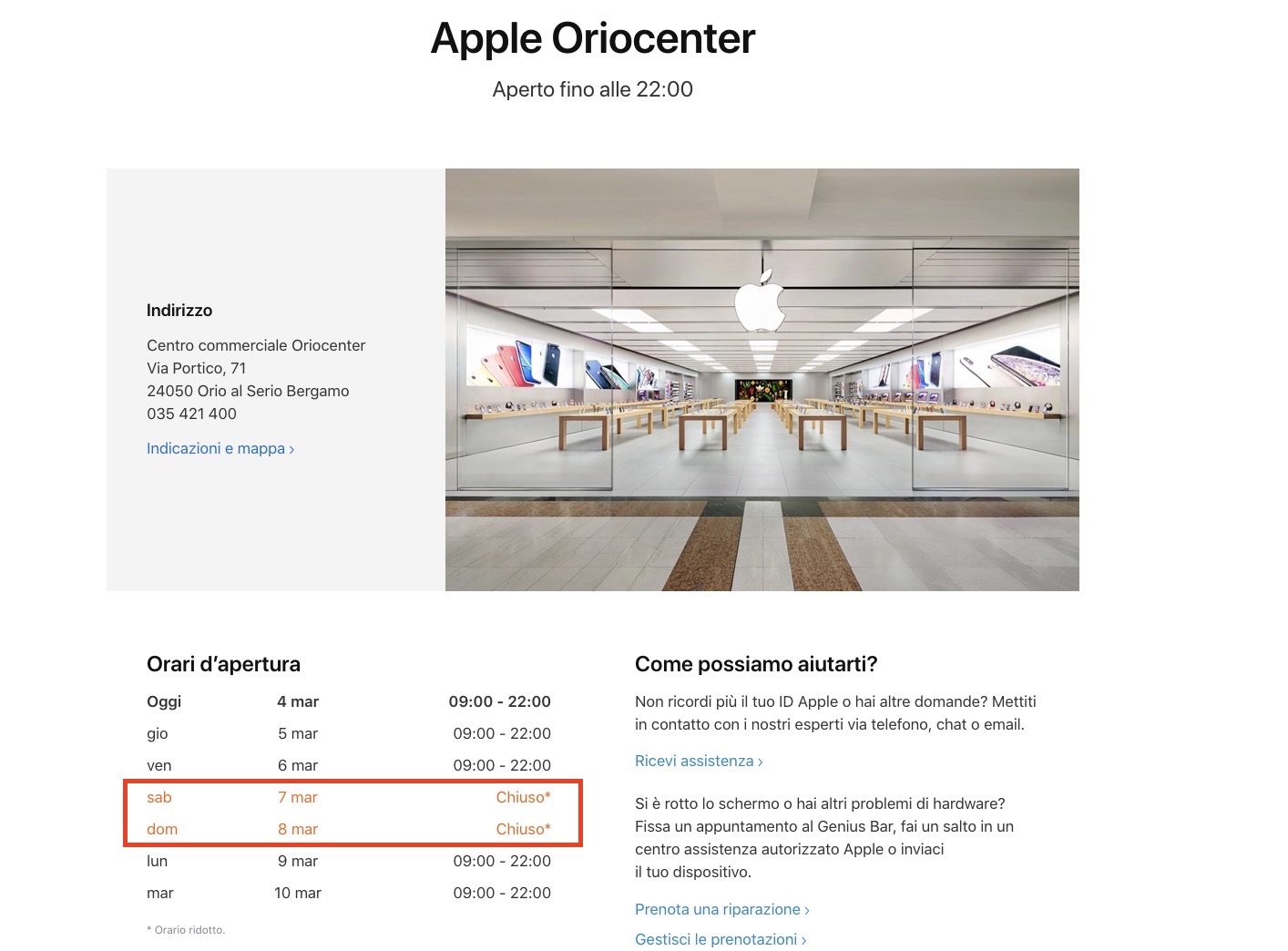This screenshot has height=951, width=1288.
Task: Click Gestisci le prenotazioni link
Action: (720, 939)
